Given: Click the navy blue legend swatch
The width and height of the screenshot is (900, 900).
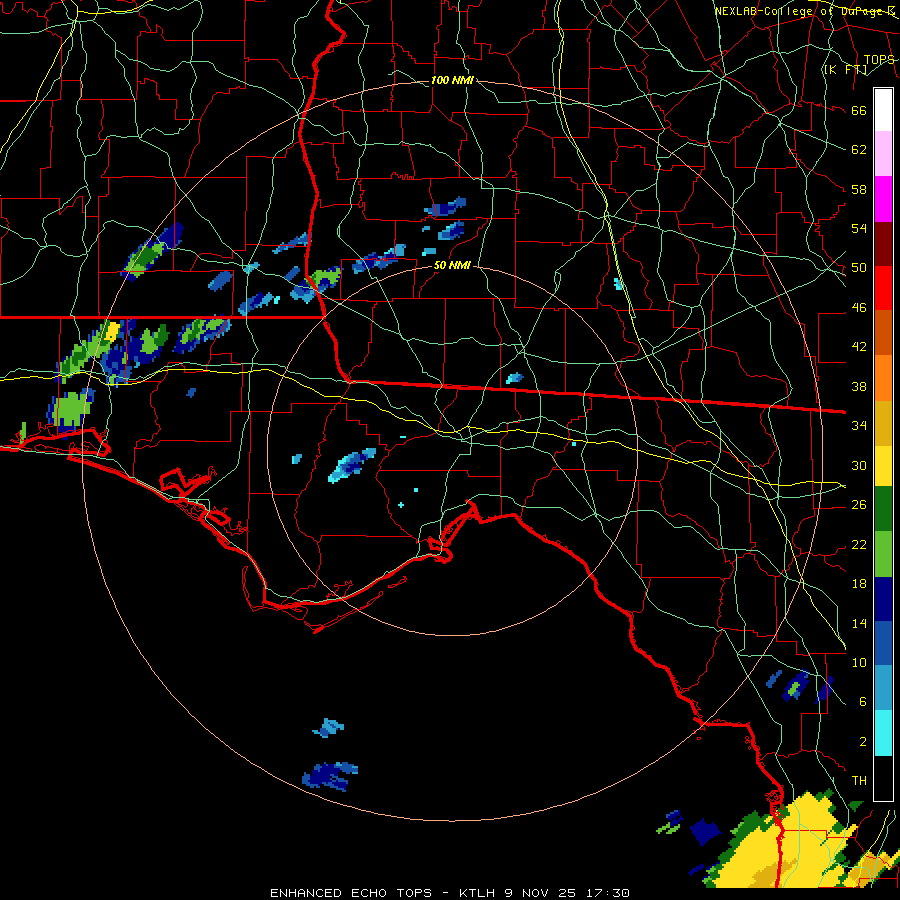Looking at the screenshot, I should click(883, 599).
